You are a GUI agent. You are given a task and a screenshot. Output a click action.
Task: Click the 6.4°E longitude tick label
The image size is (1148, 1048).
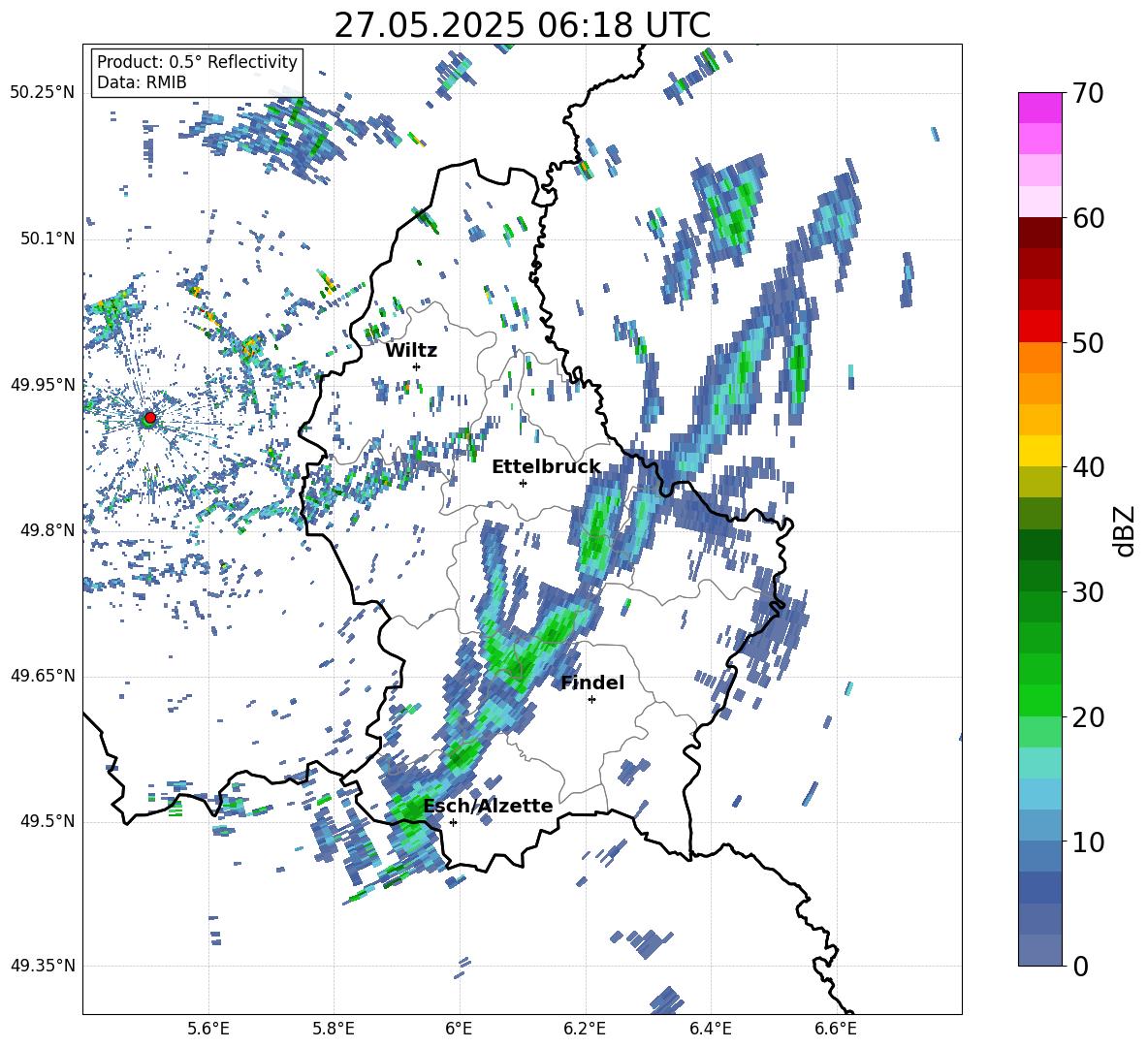click(x=710, y=1029)
